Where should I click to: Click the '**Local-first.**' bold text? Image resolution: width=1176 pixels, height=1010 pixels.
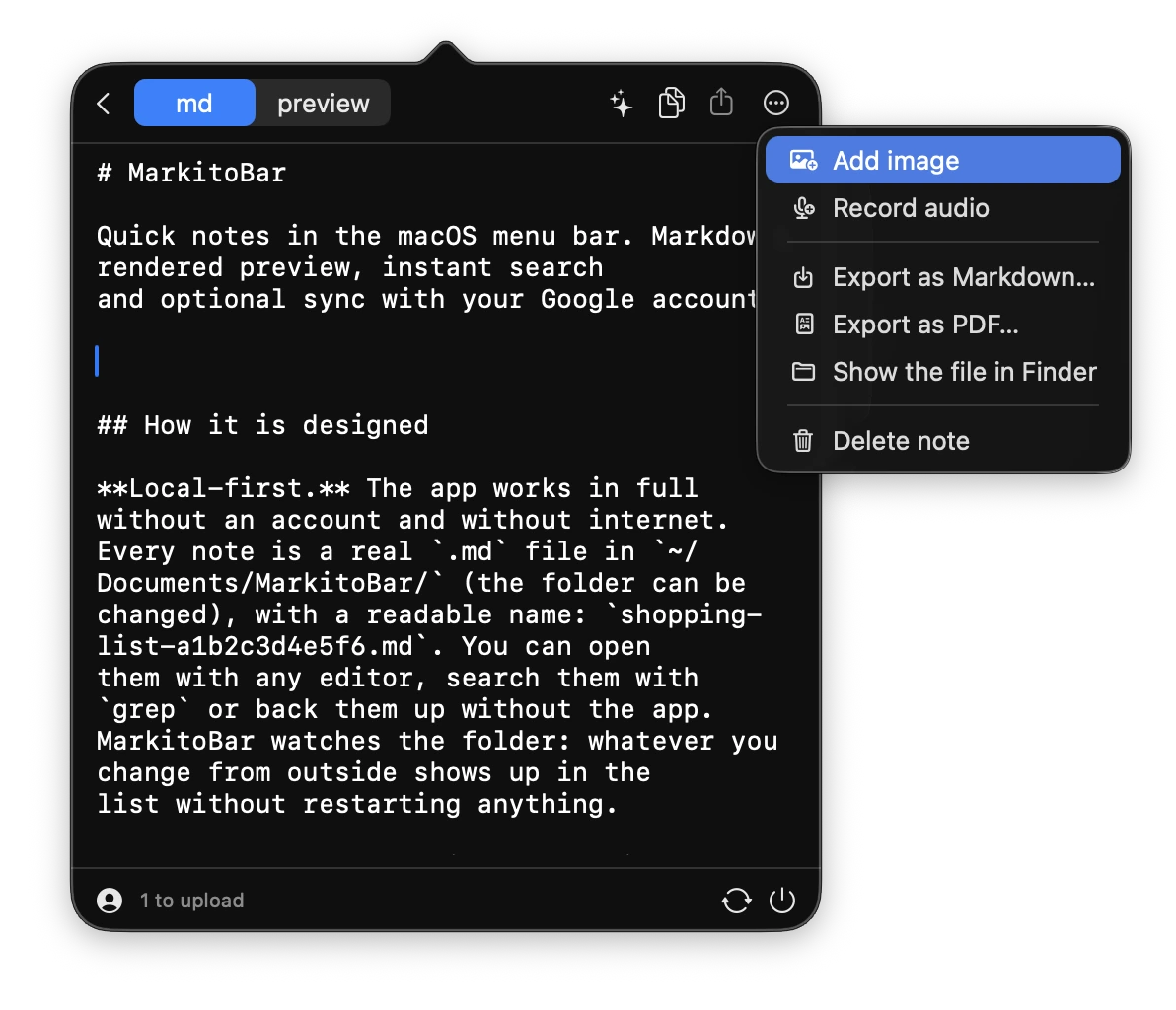224,489
